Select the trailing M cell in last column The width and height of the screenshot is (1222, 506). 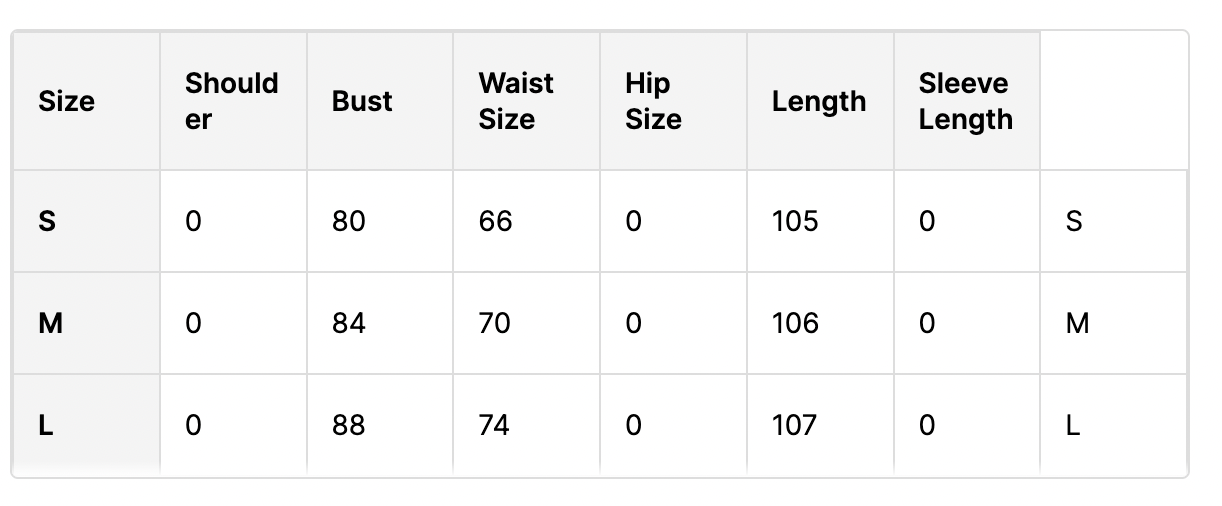point(1077,323)
